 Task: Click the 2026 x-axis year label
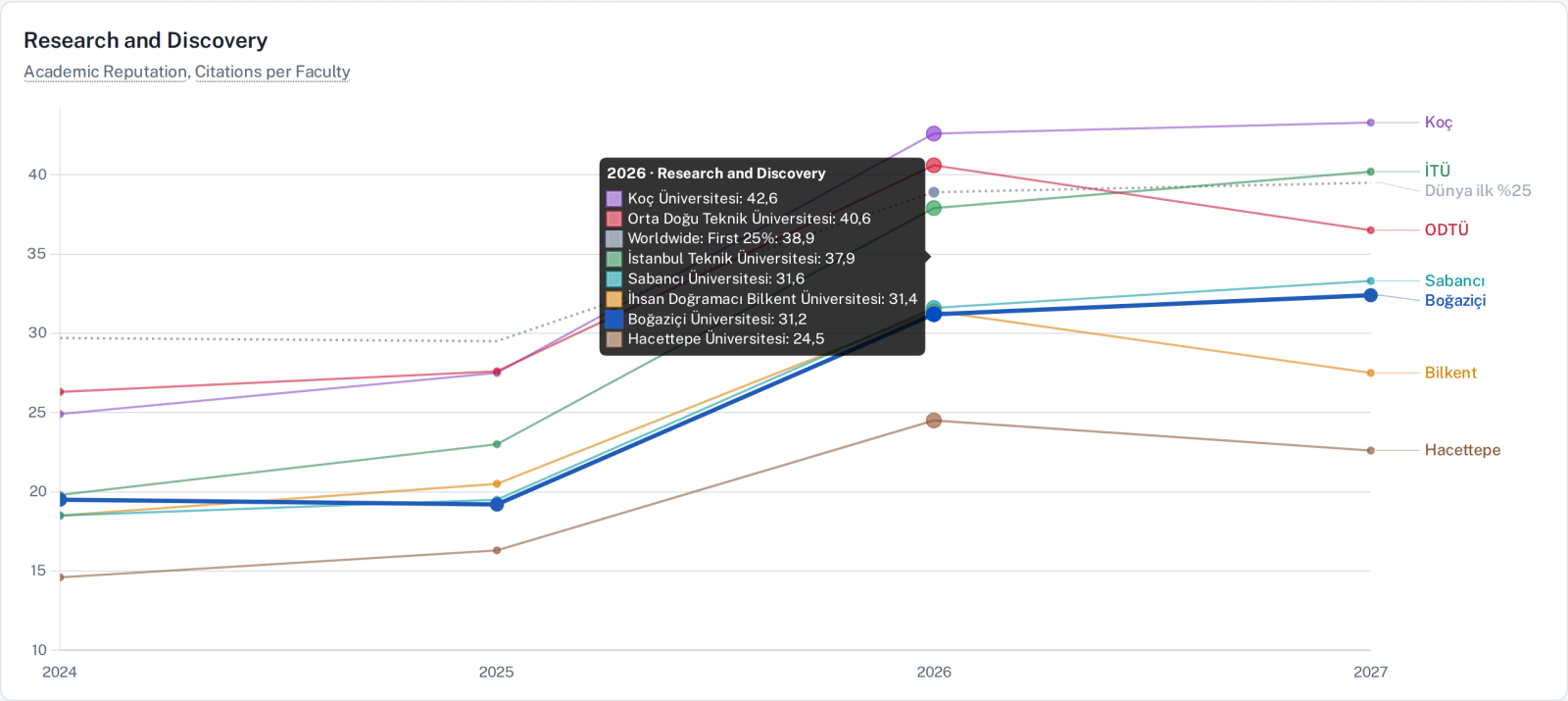[934, 673]
